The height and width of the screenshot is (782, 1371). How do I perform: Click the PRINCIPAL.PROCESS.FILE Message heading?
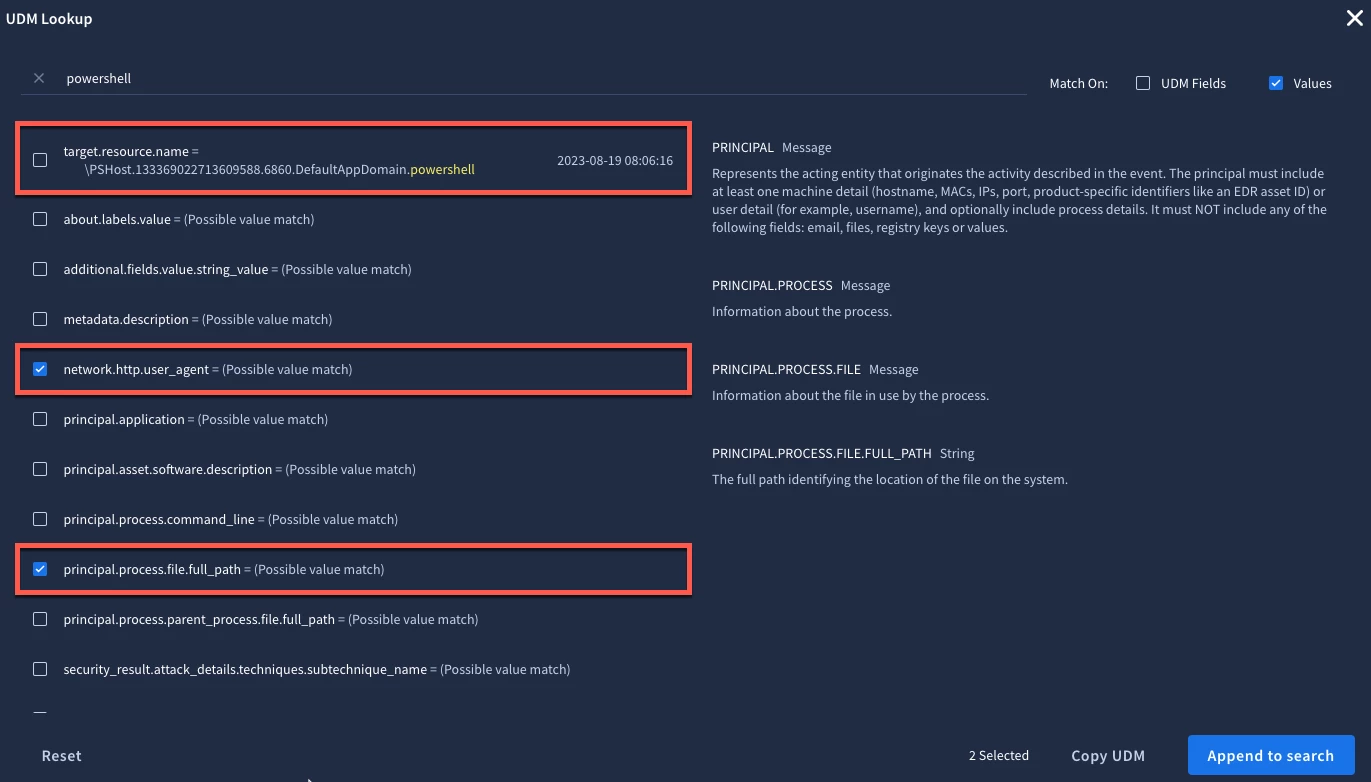tap(815, 369)
